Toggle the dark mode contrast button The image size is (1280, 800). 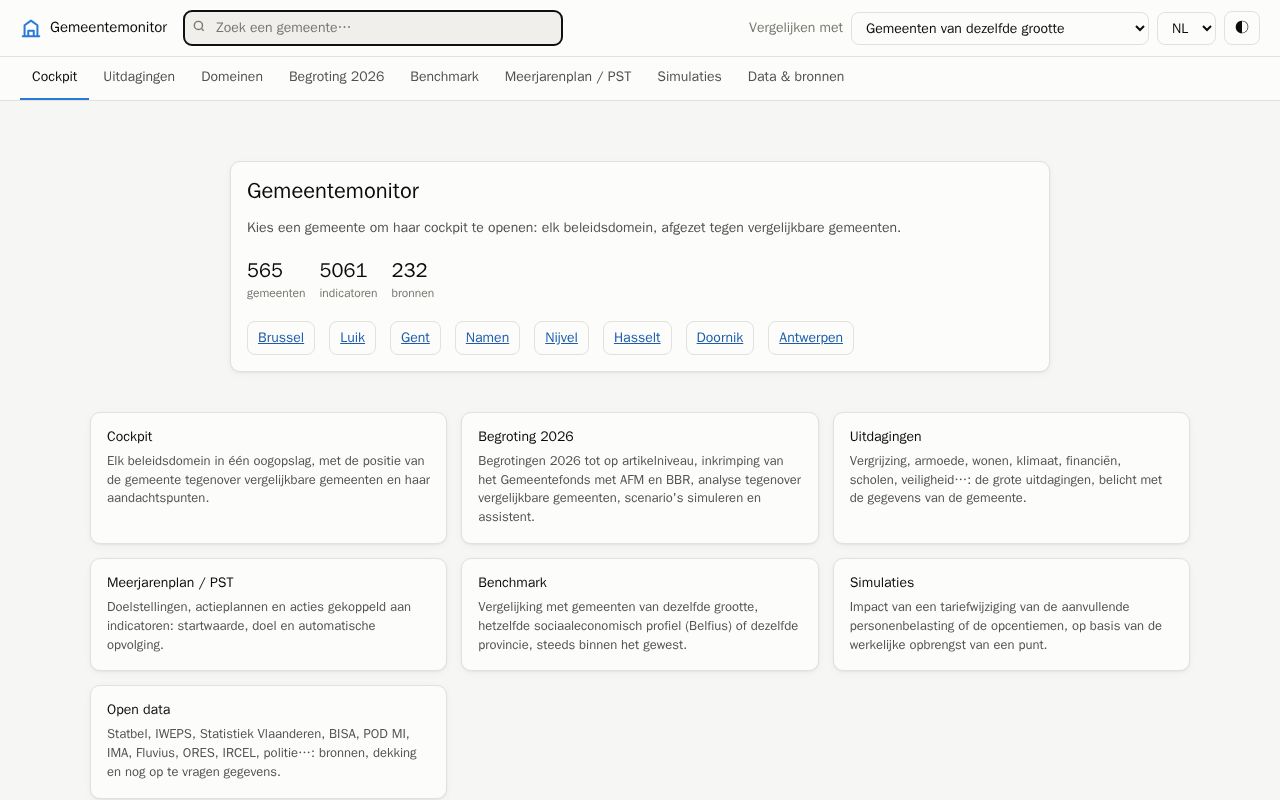pyautogui.click(x=1242, y=28)
